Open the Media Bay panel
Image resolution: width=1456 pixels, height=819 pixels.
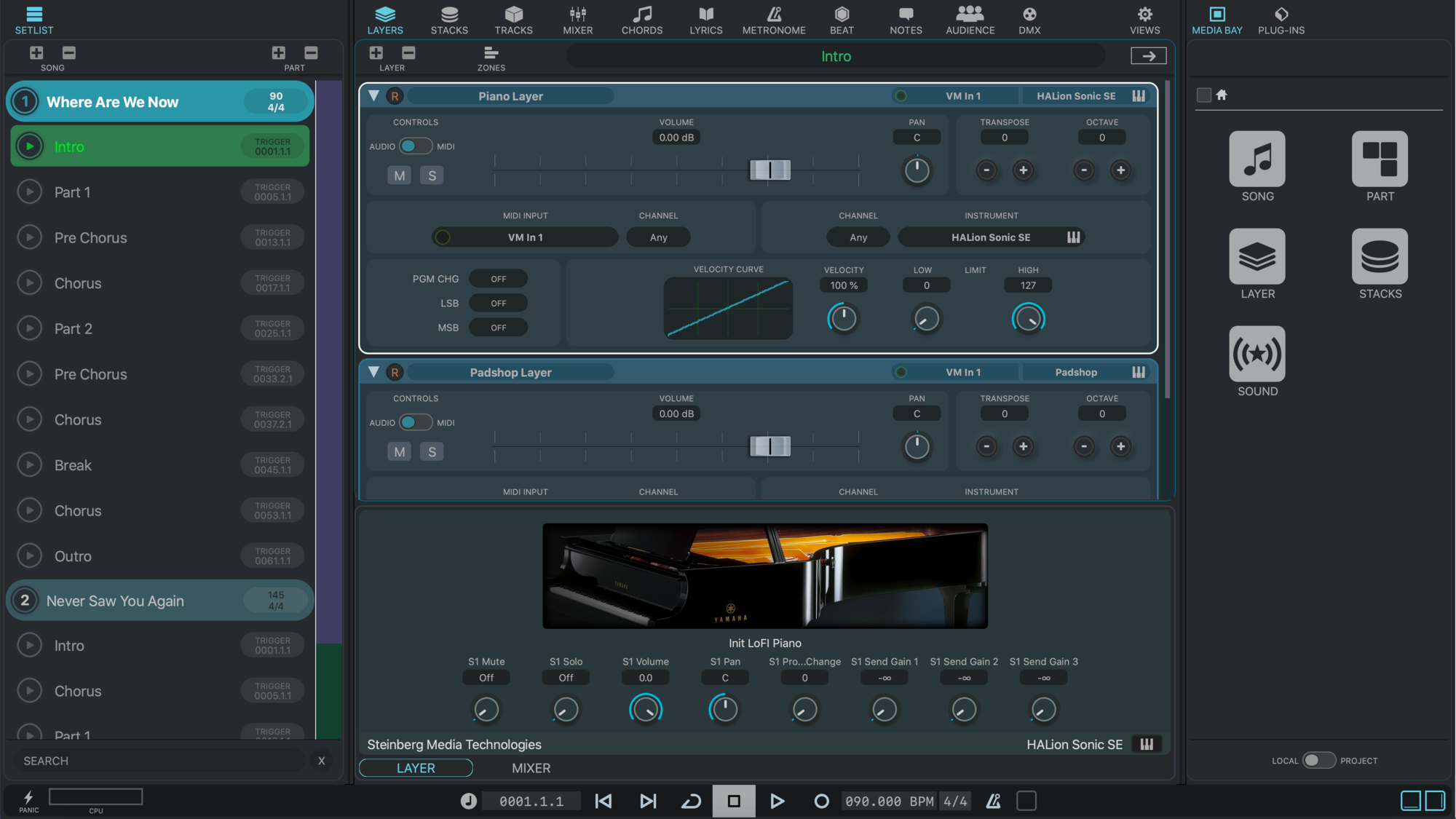point(1215,18)
